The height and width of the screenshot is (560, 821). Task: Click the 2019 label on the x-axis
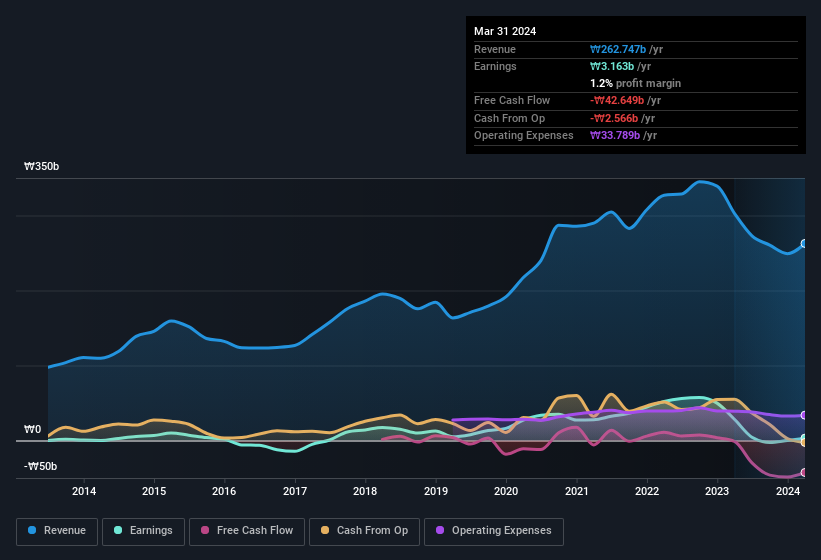coord(436,491)
